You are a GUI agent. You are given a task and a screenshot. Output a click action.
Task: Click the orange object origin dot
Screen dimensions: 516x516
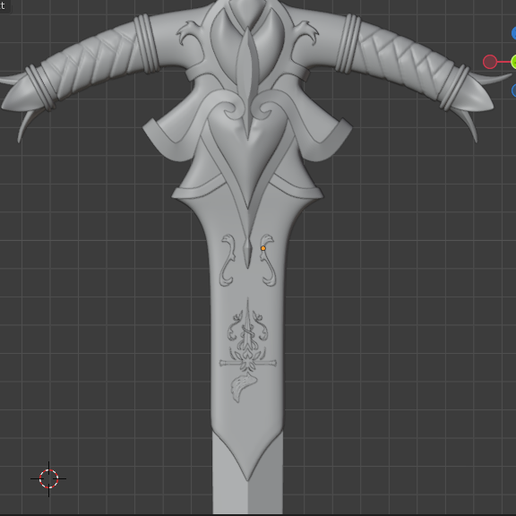tap(263, 248)
